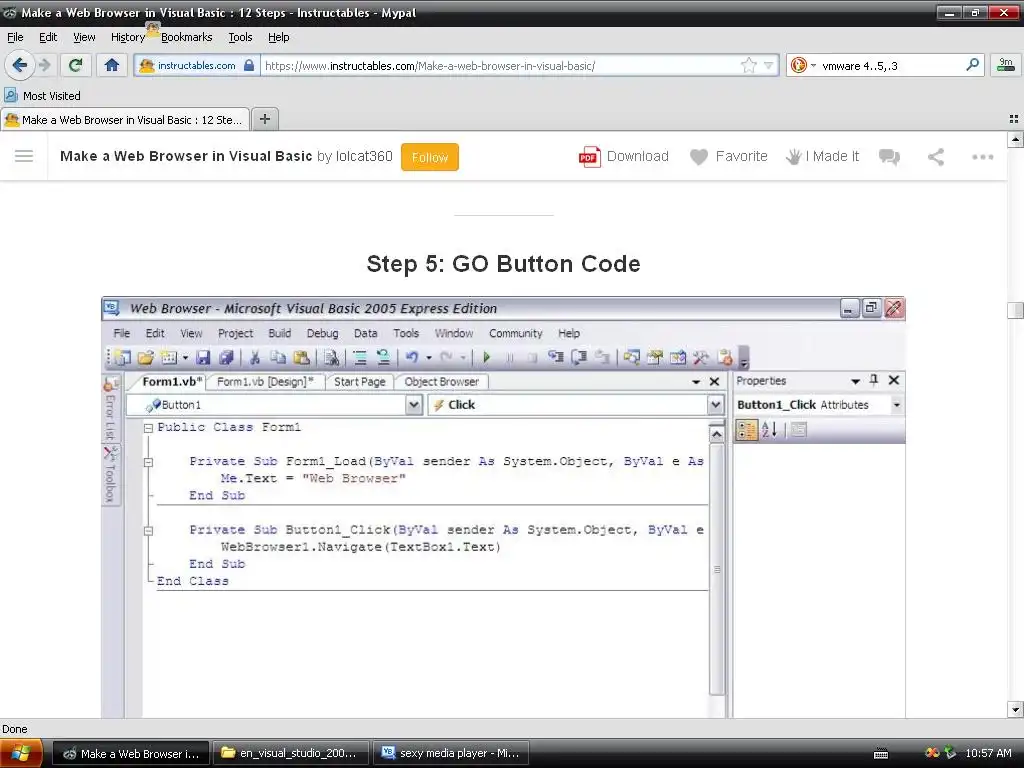1024x768 pixels.
Task: Open the list-all-tabs grid icon
Action: pos(1014,119)
